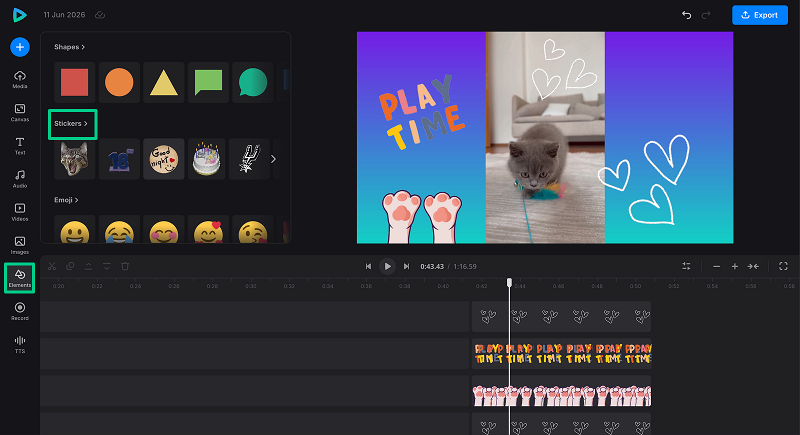Screen dimensions: 800x435
Task: Redo the last undone action
Action: point(706,15)
